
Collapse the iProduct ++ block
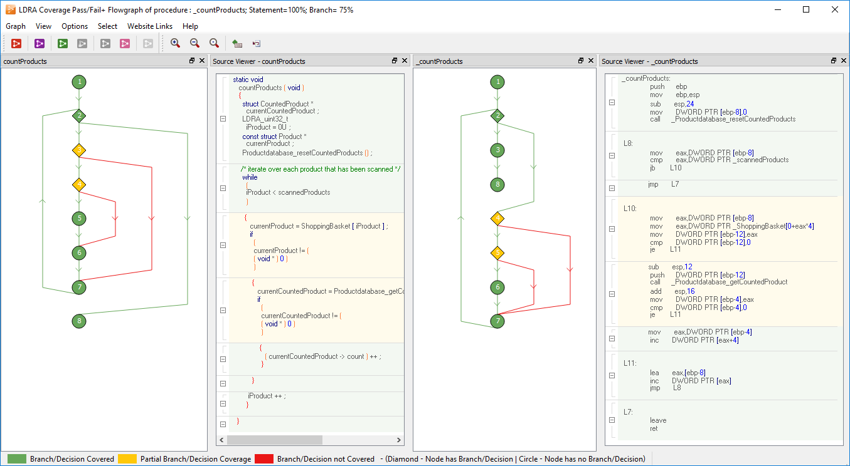223,404
